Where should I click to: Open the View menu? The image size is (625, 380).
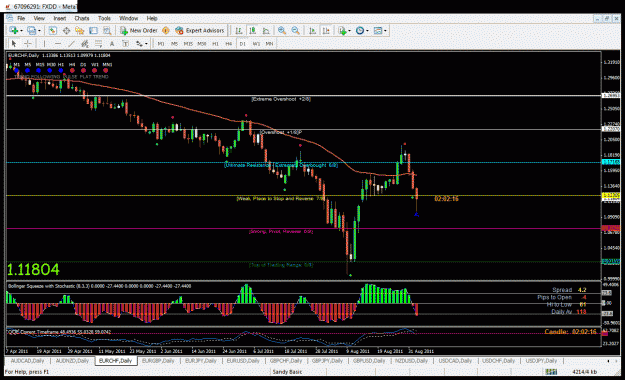pyautogui.click(x=39, y=18)
